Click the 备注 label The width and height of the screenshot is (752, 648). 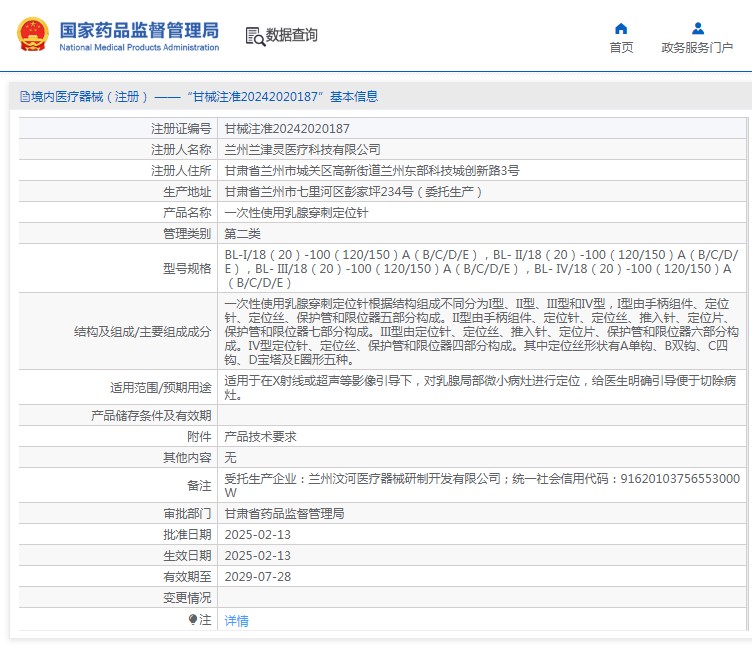pos(199,485)
